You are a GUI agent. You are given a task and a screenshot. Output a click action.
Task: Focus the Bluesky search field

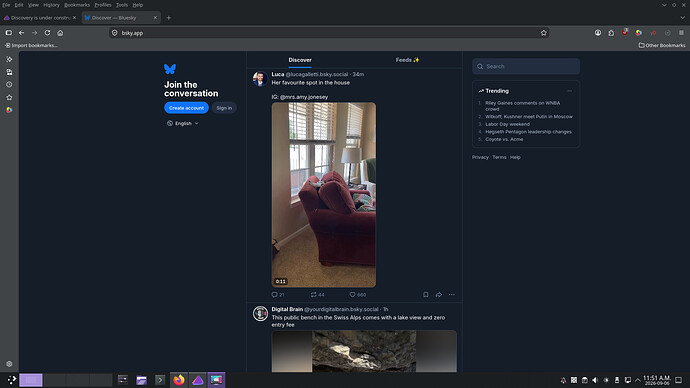pos(526,66)
